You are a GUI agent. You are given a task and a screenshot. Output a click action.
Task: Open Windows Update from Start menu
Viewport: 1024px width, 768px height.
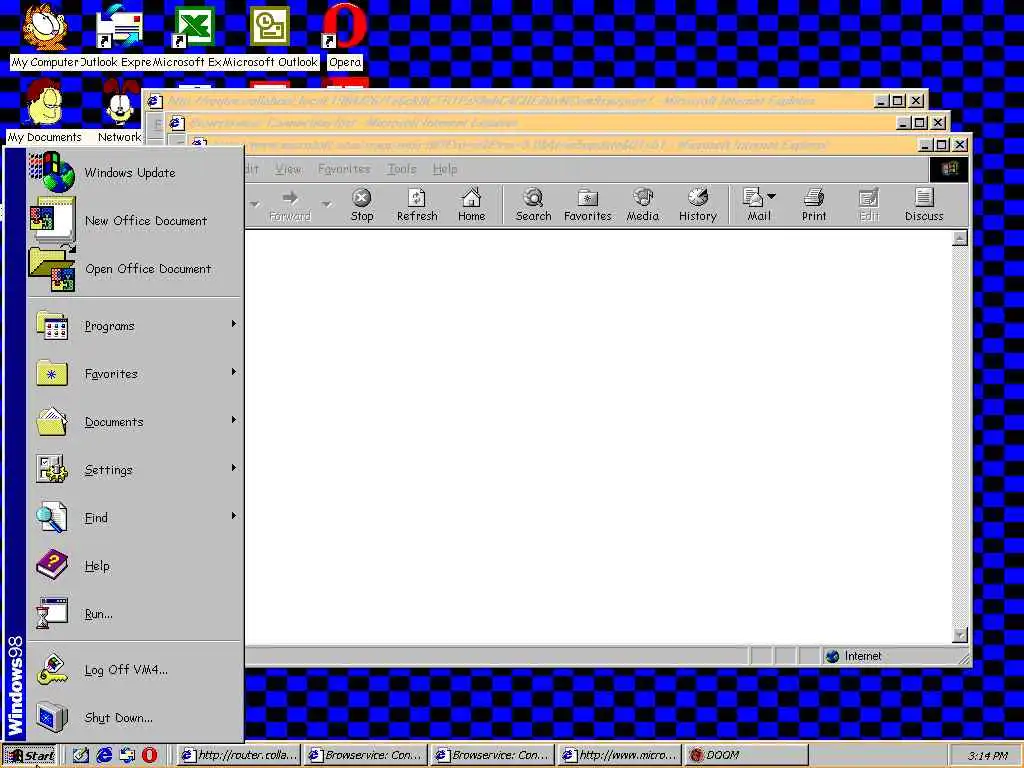pos(135,172)
